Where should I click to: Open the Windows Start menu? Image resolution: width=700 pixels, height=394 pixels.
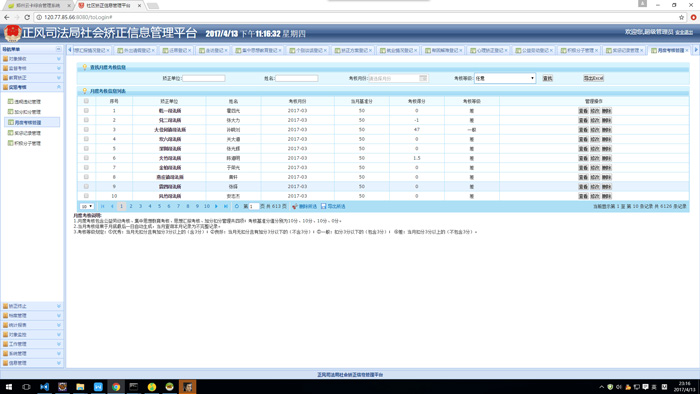pyautogui.click(x=8, y=387)
